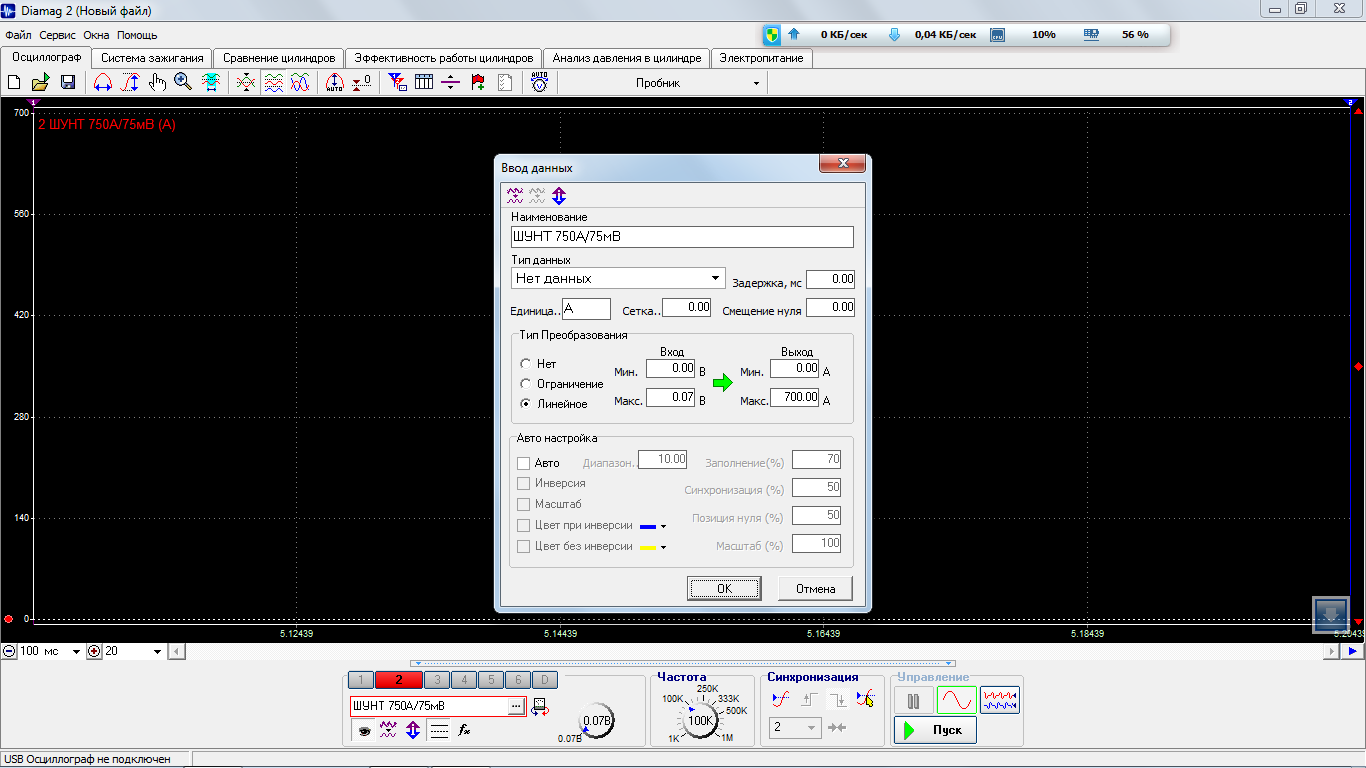This screenshot has height=768, width=1366.
Task: Select channel 2 red button
Action: click(x=398, y=680)
